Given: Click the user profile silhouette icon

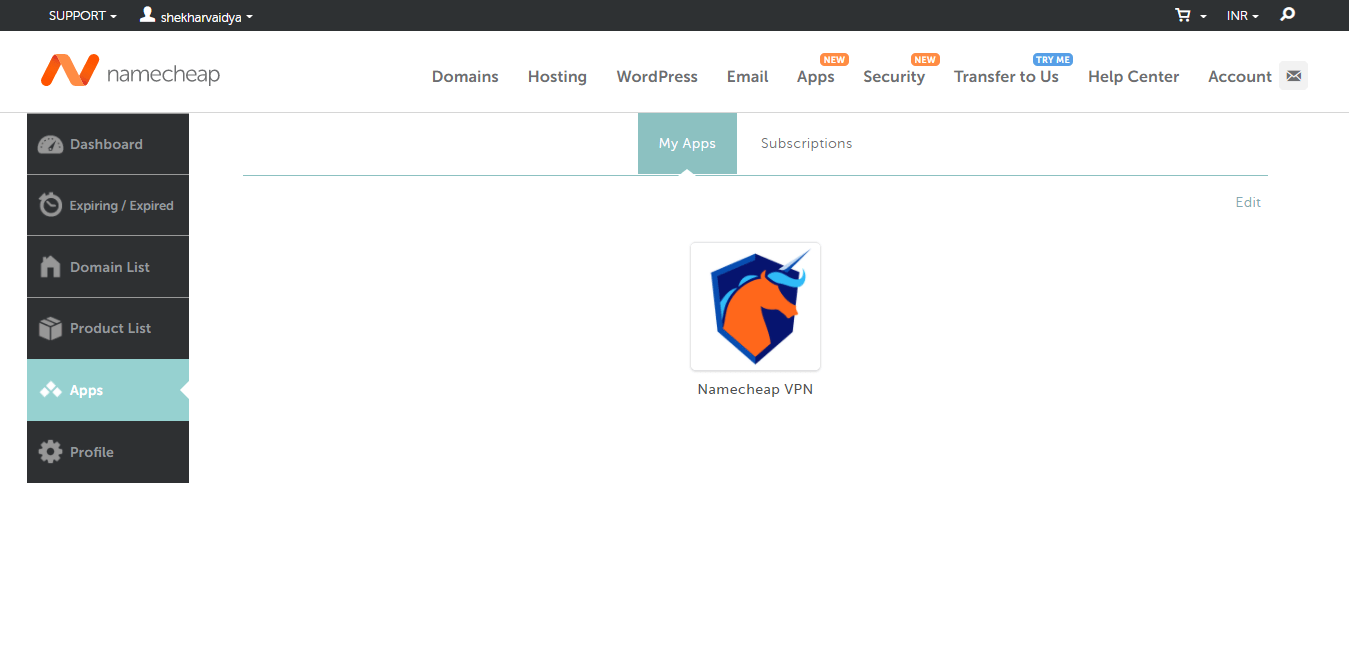Looking at the screenshot, I should click(x=148, y=14).
